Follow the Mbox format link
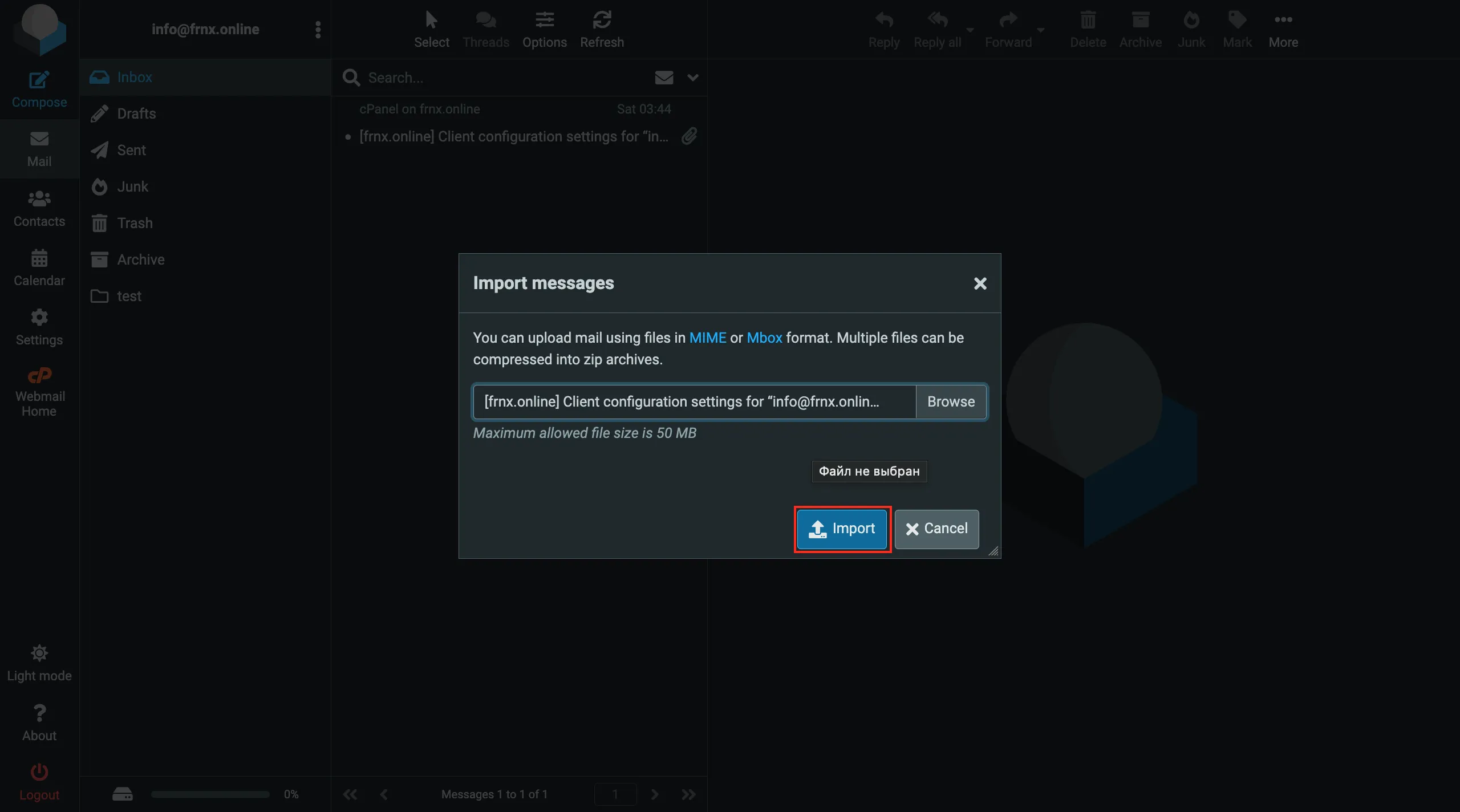The image size is (1460, 812). (764, 338)
